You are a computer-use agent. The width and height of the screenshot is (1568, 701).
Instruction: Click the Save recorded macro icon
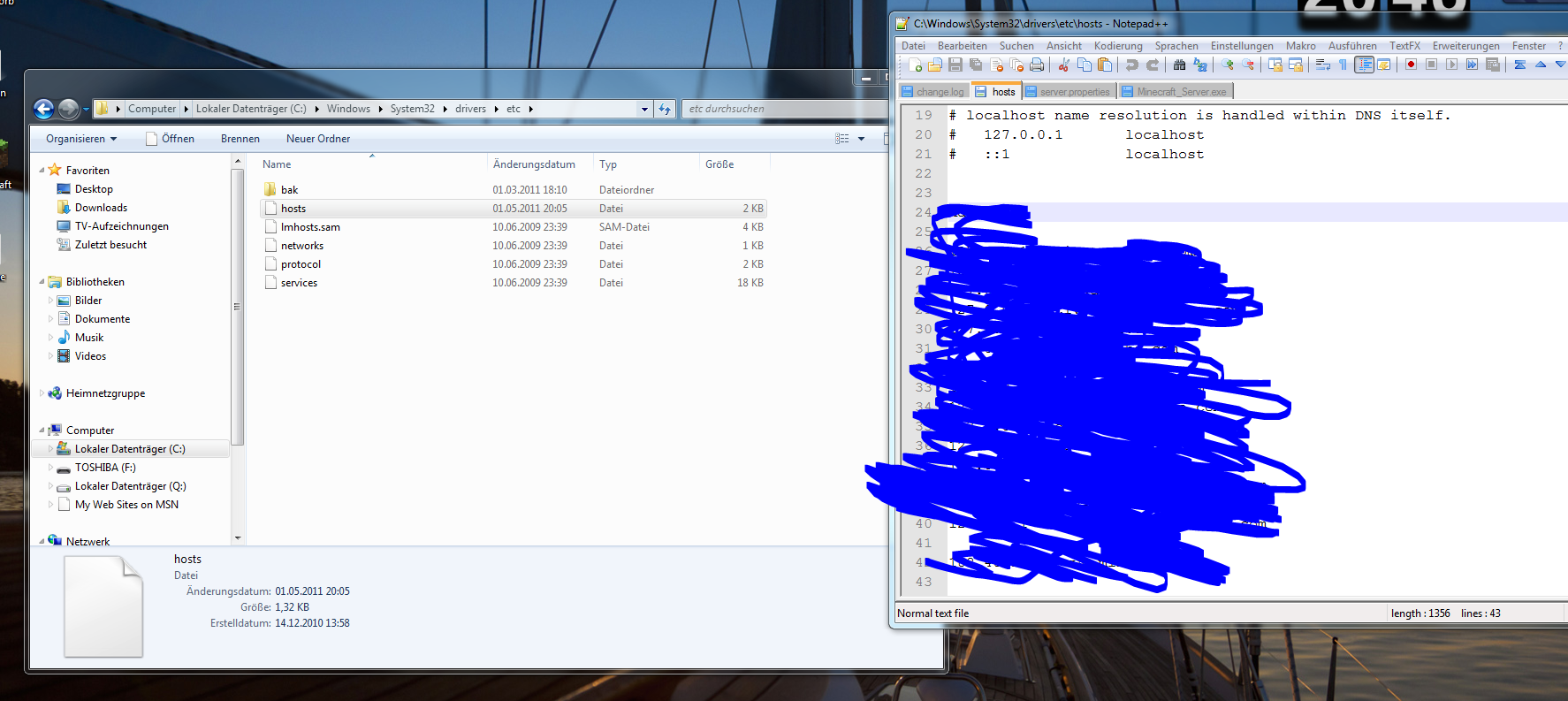click(x=1493, y=65)
